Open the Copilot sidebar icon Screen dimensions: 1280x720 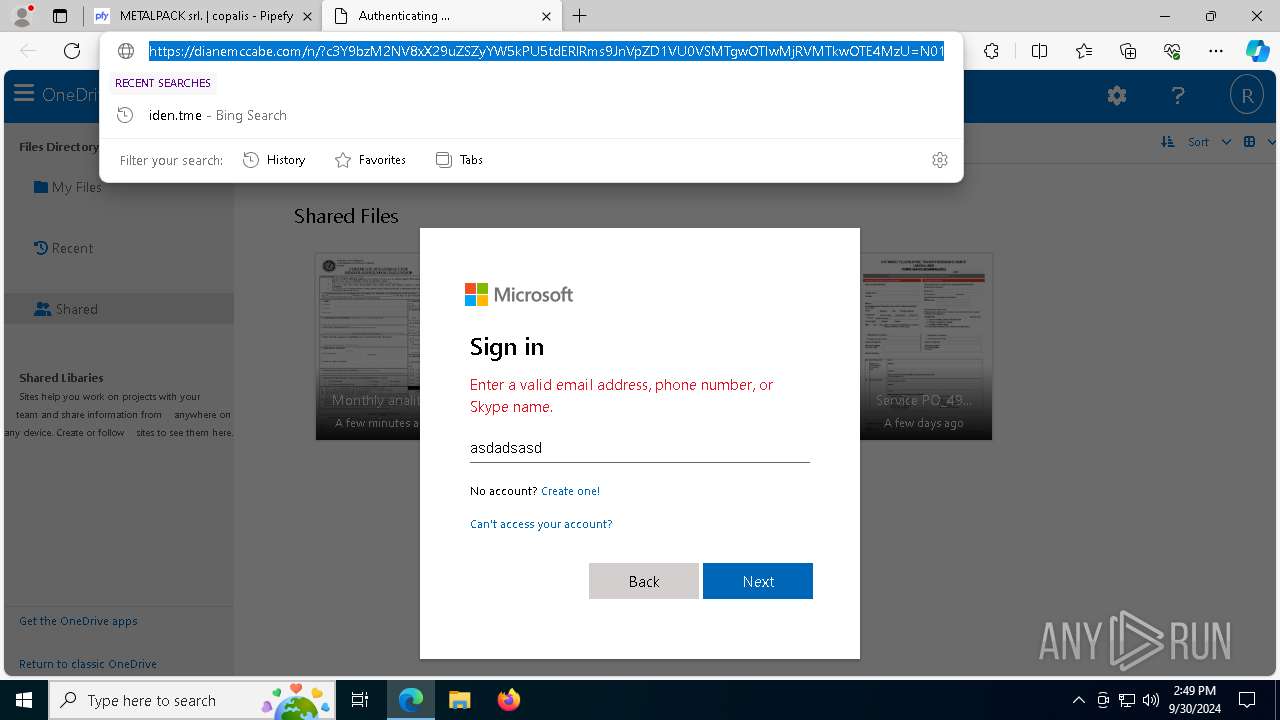click(1257, 51)
